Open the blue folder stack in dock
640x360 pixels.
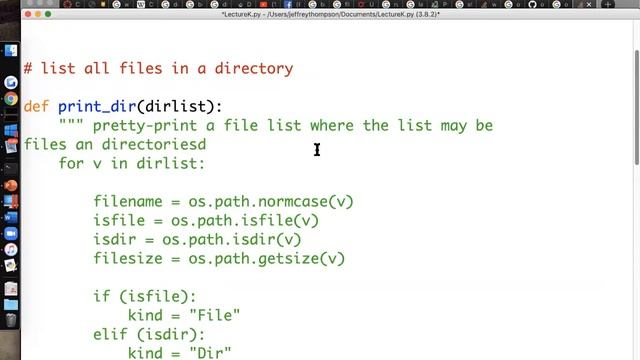[x=11, y=304]
